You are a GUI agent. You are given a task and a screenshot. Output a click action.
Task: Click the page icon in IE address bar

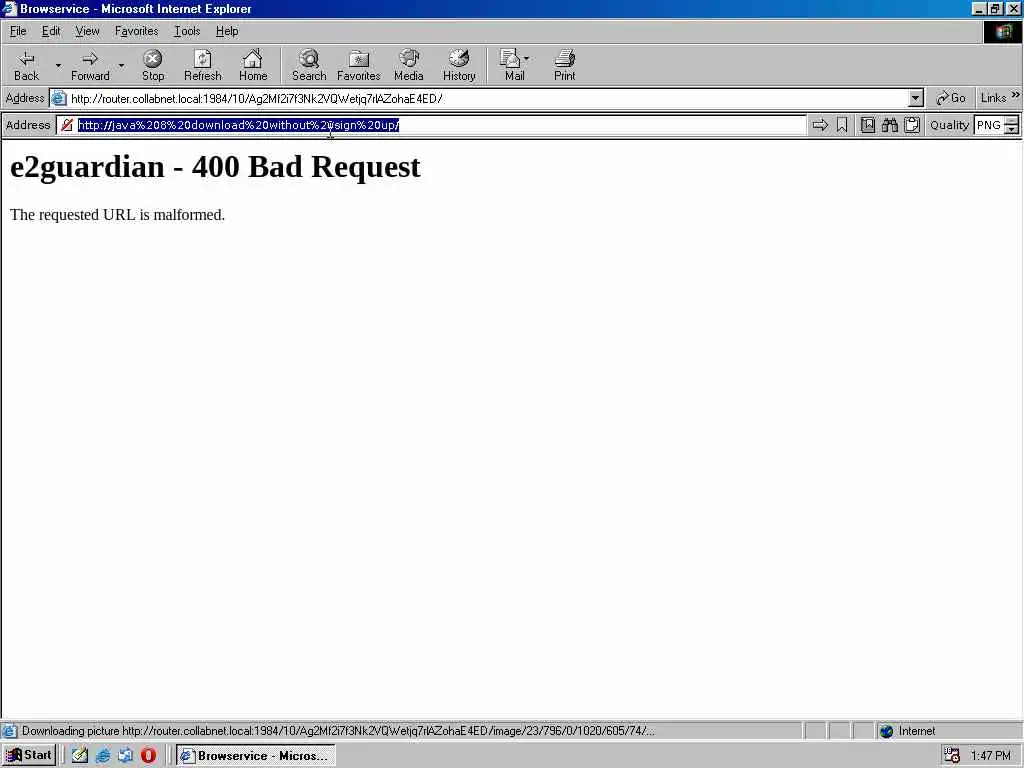pyautogui.click(x=59, y=99)
